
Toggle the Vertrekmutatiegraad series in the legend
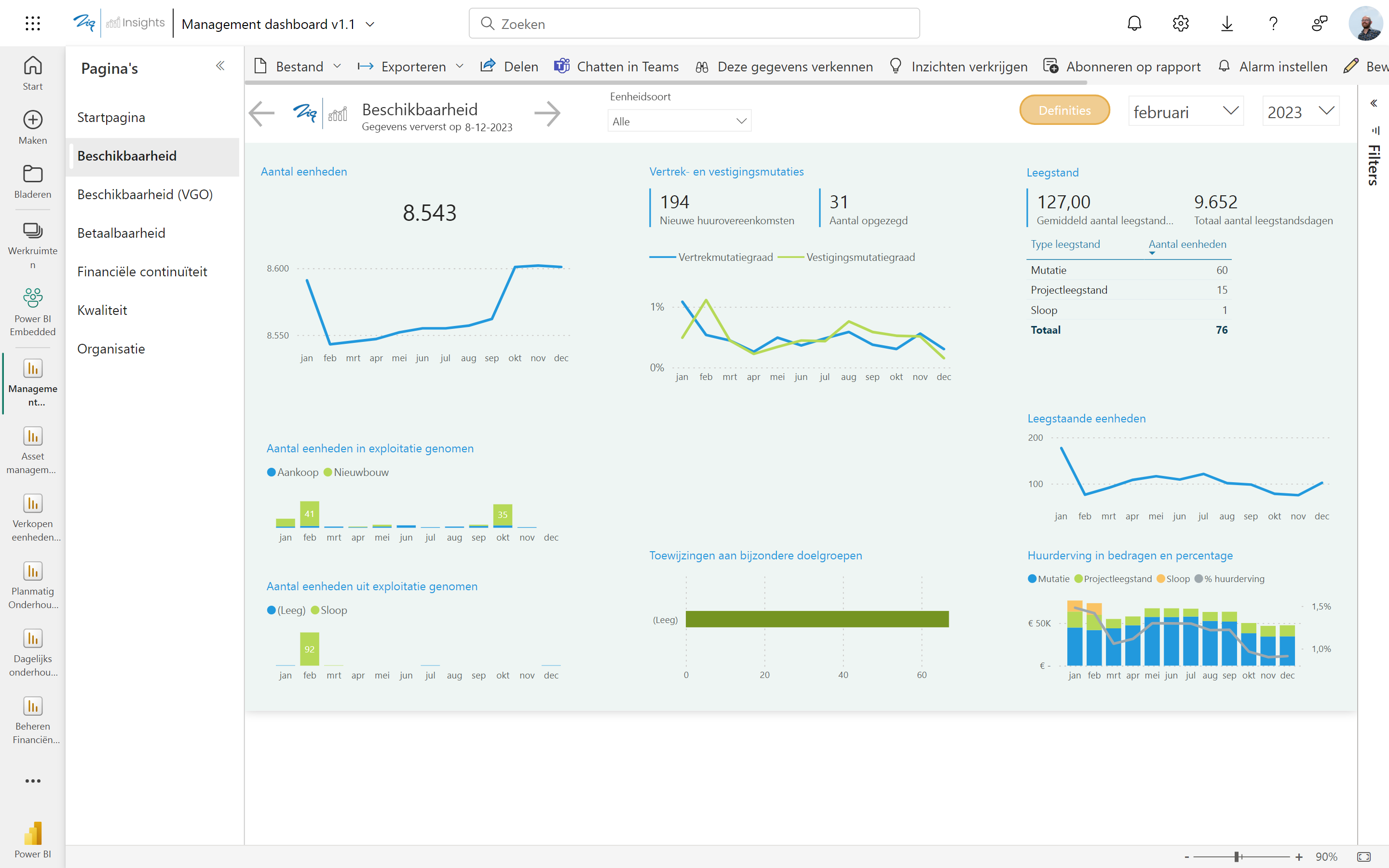(725, 257)
